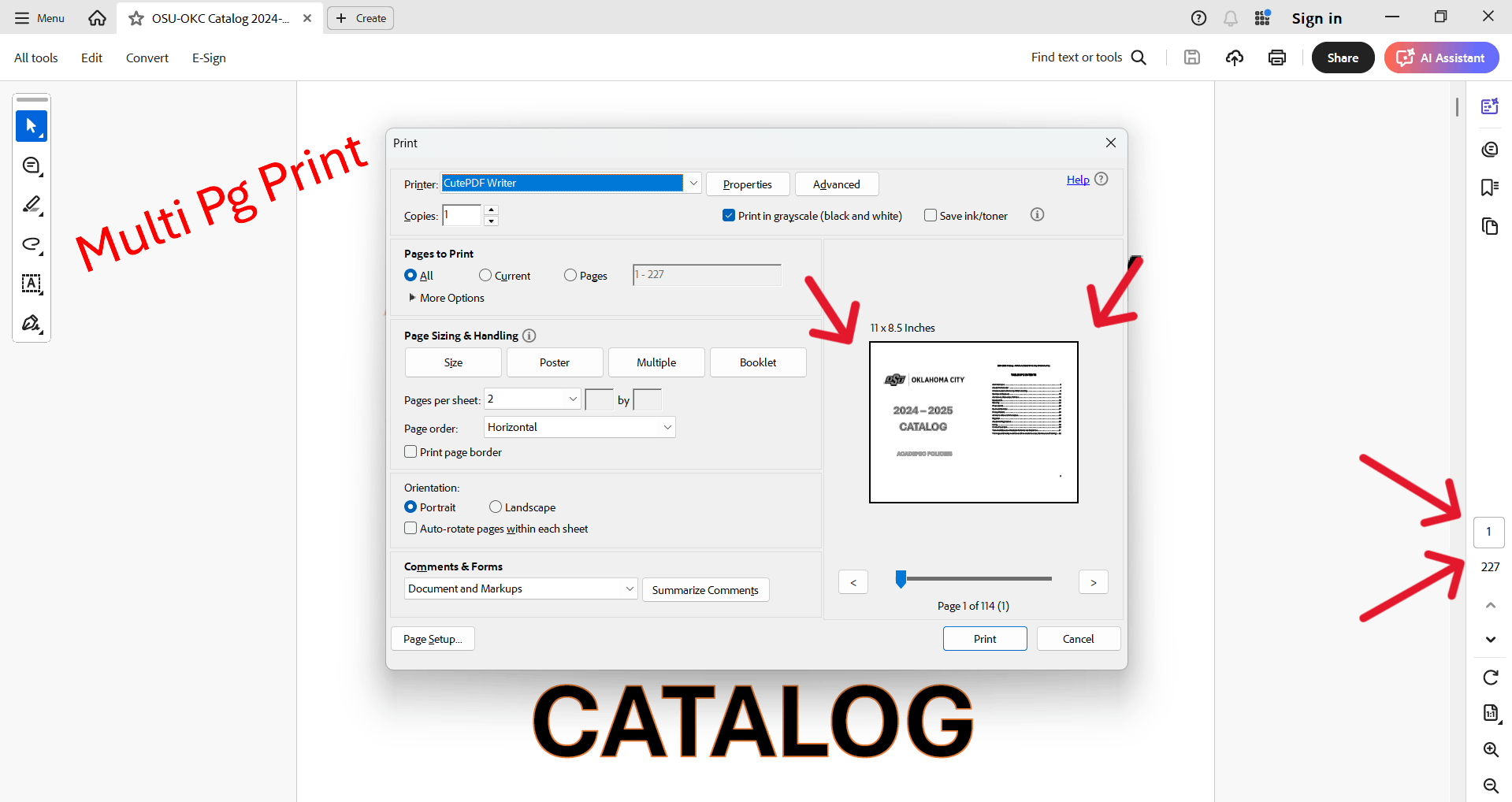Open the E-Sign menu
The height and width of the screenshot is (802, 1512).
pyautogui.click(x=208, y=57)
